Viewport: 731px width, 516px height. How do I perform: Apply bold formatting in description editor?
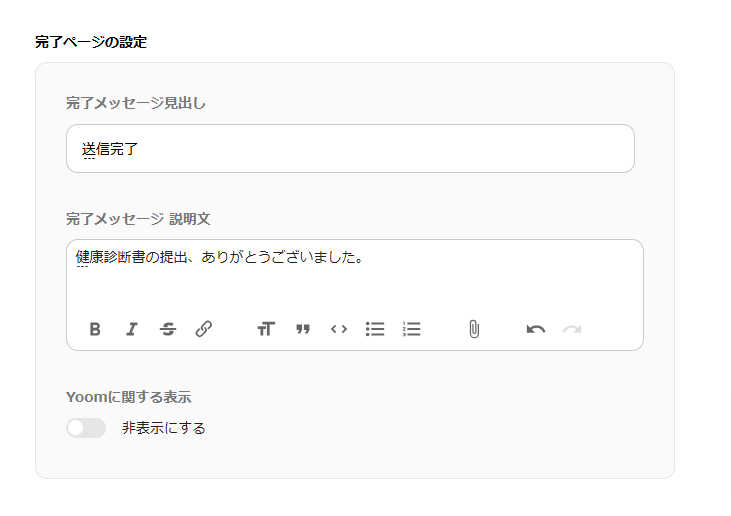pyautogui.click(x=95, y=329)
